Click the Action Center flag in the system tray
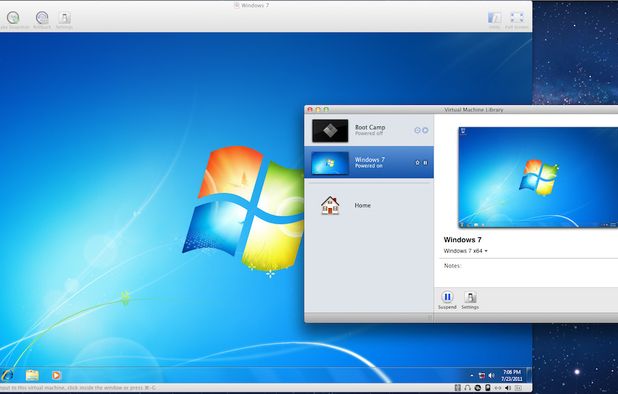Image resolution: width=618 pixels, height=394 pixels. coord(482,375)
